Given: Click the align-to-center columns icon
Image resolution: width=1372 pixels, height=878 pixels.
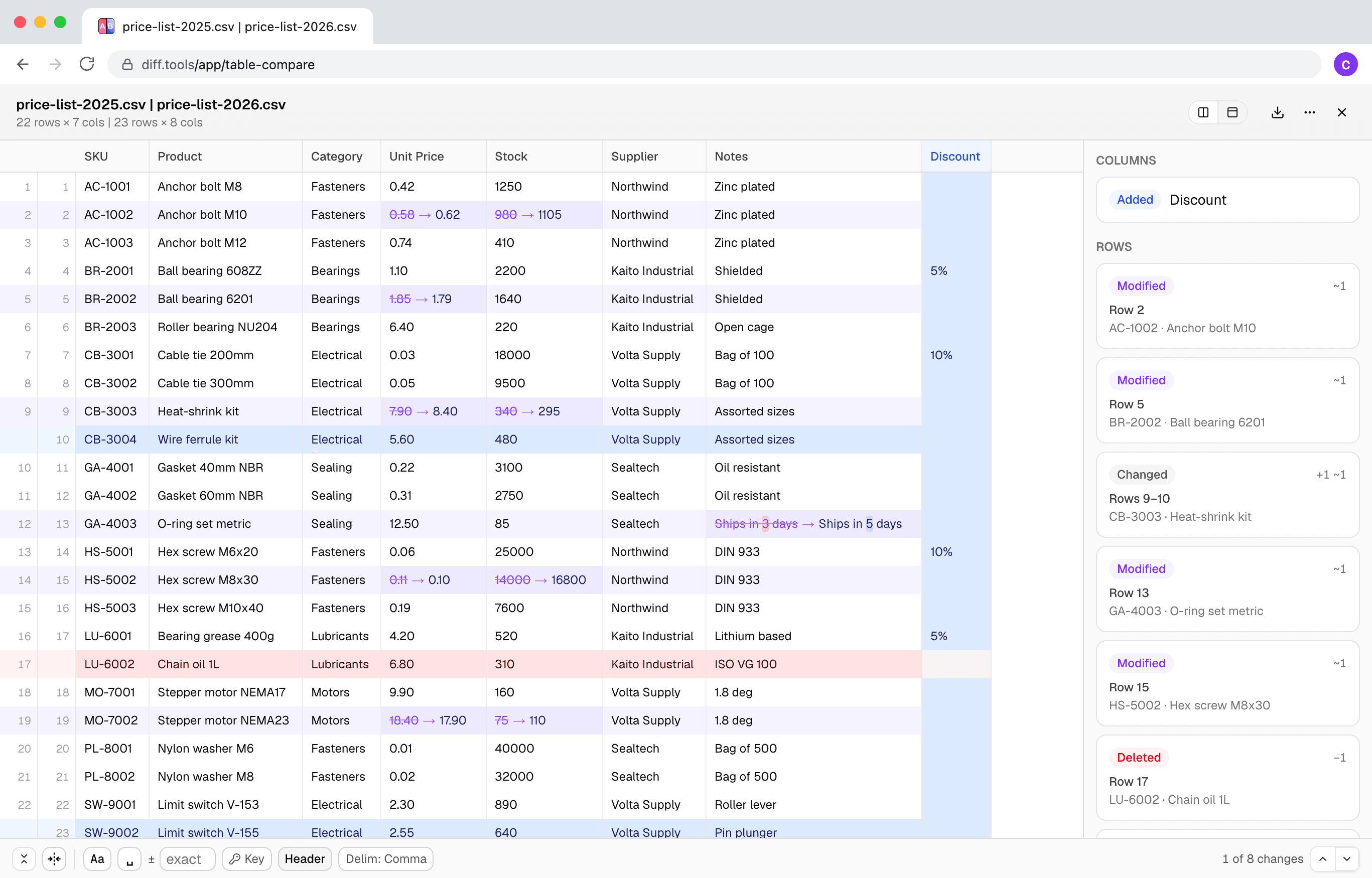Looking at the screenshot, I should coord(54,858).
